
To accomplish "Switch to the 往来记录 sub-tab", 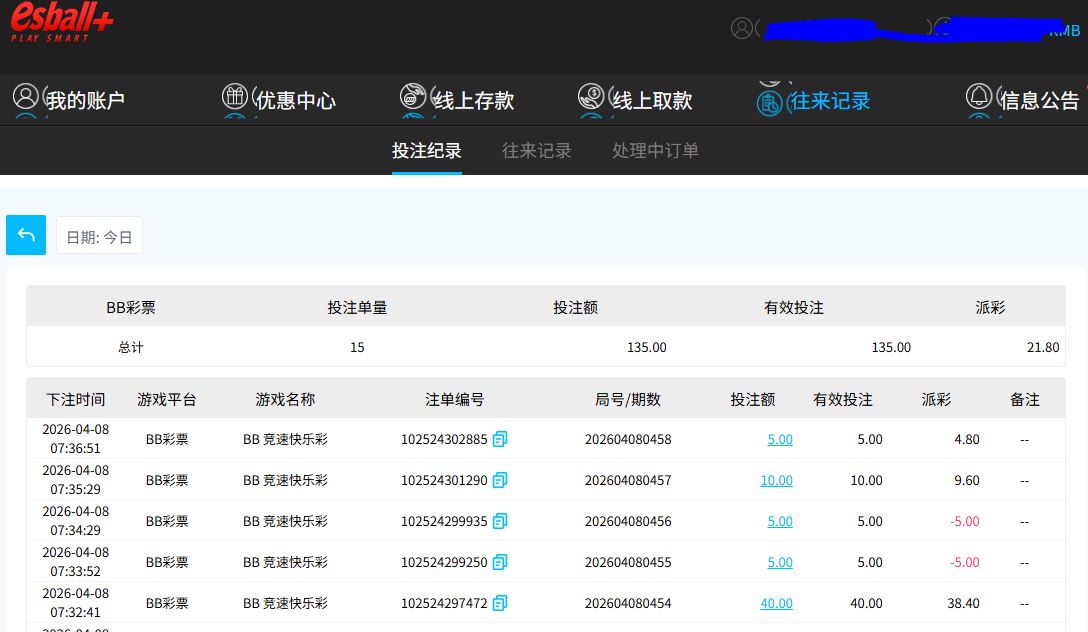I will (537, 151).
